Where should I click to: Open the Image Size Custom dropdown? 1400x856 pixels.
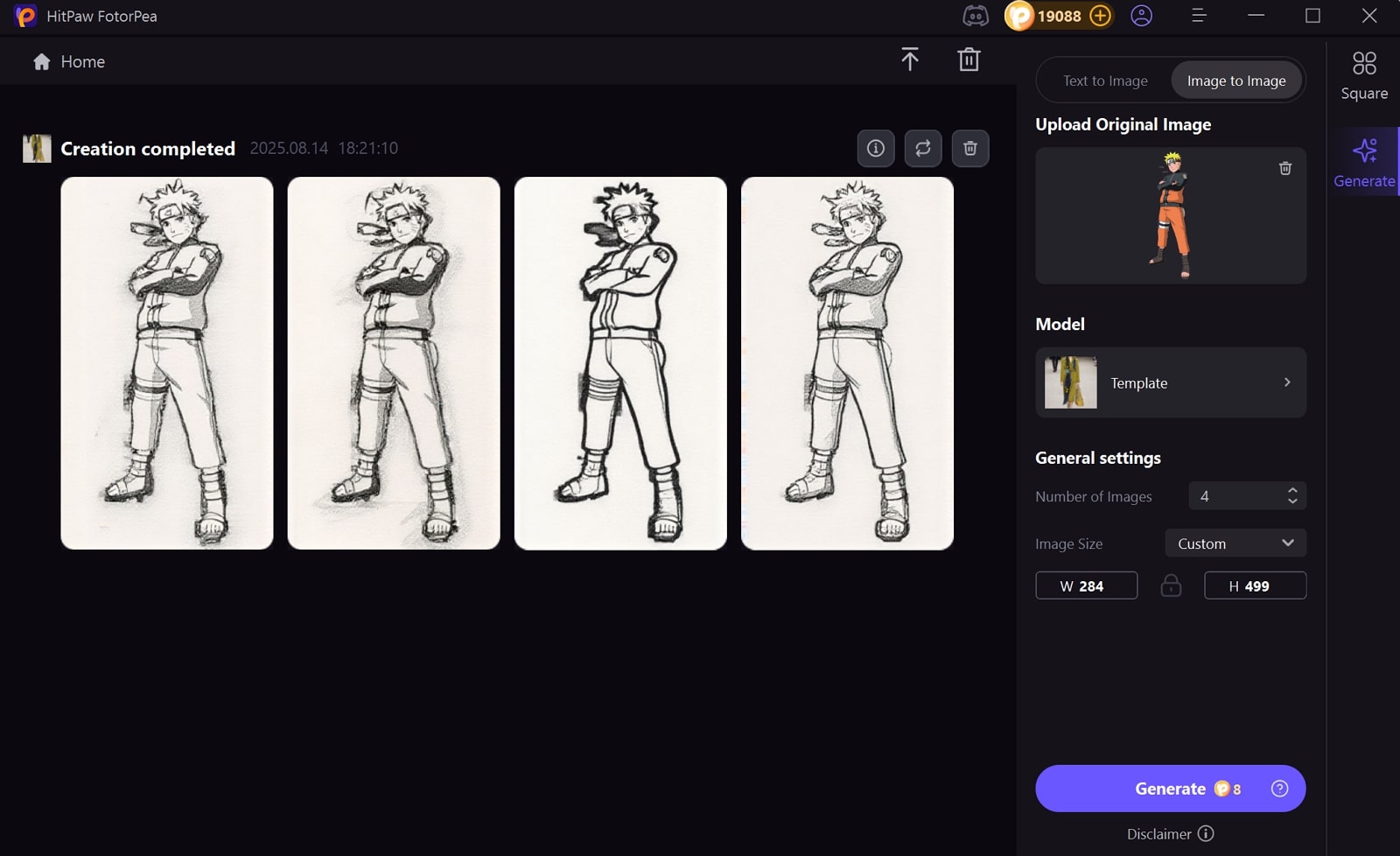pos(1235,543)
